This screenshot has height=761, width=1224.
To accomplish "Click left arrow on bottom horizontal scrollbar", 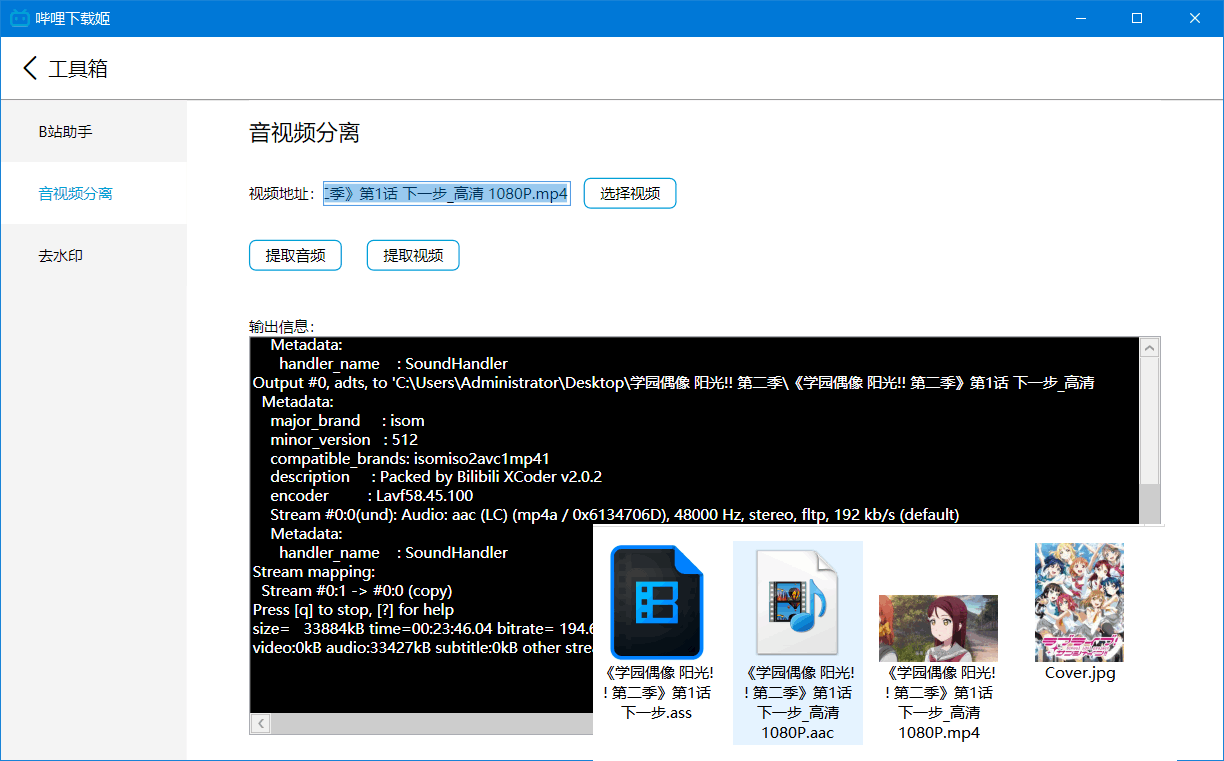I will click(260, 723).
